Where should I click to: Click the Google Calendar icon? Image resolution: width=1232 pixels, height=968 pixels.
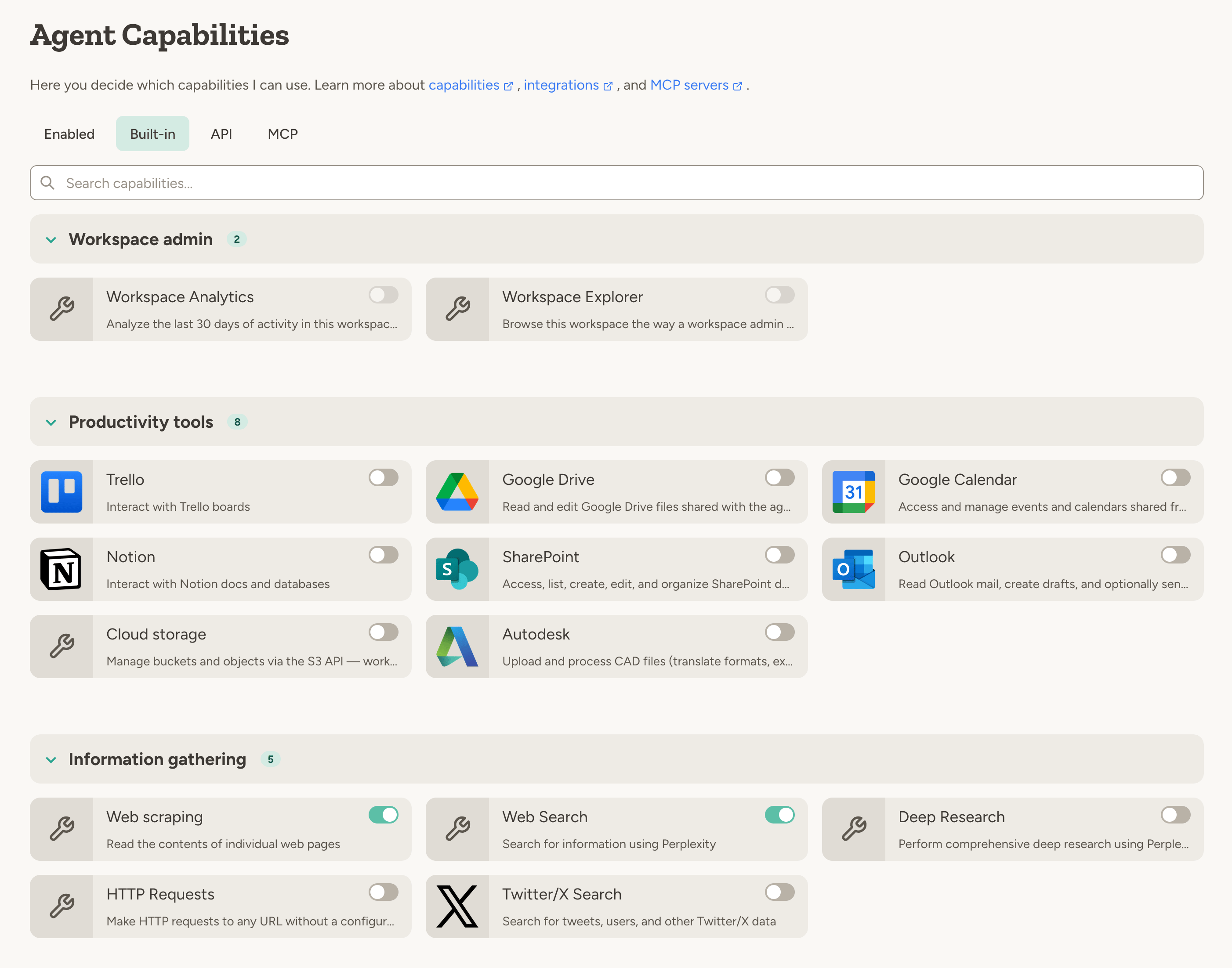tap(853, 491)
